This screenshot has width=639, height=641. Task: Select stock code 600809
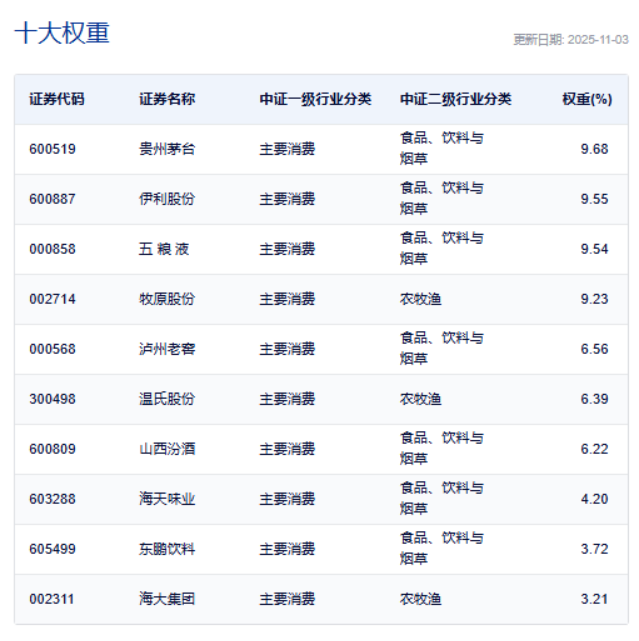52,449
